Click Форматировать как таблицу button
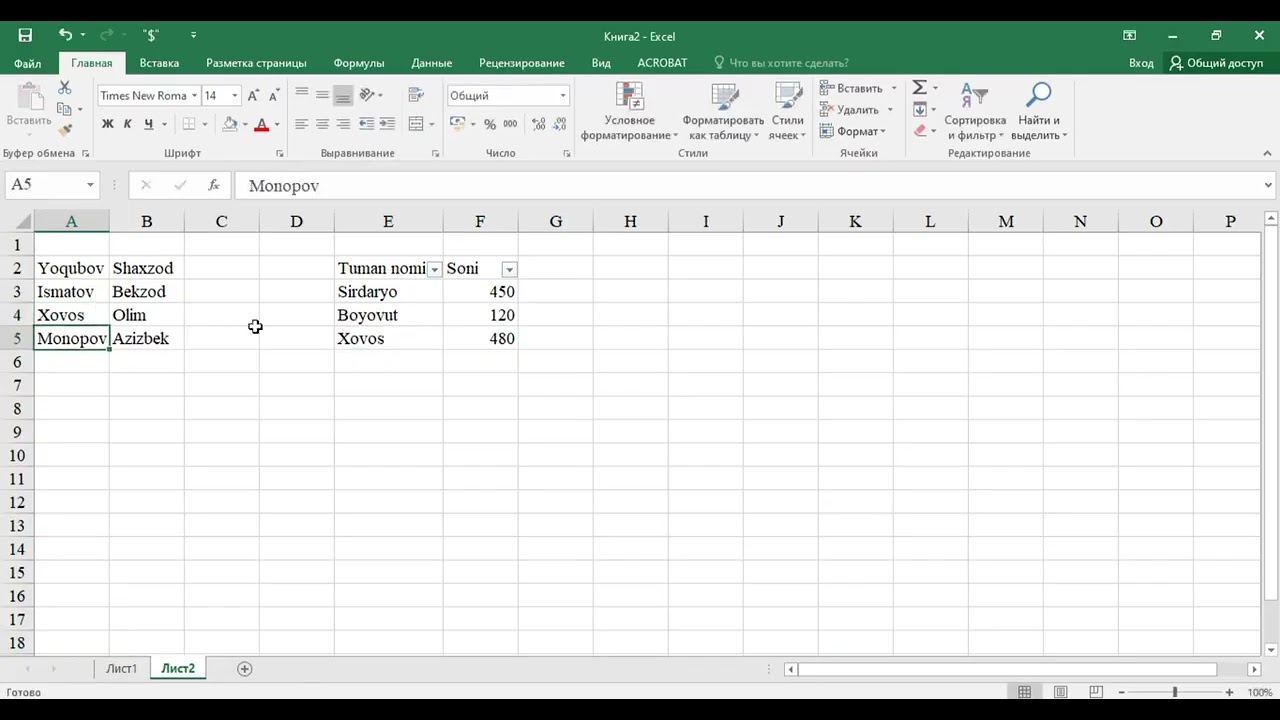 [x=723, y=111]
